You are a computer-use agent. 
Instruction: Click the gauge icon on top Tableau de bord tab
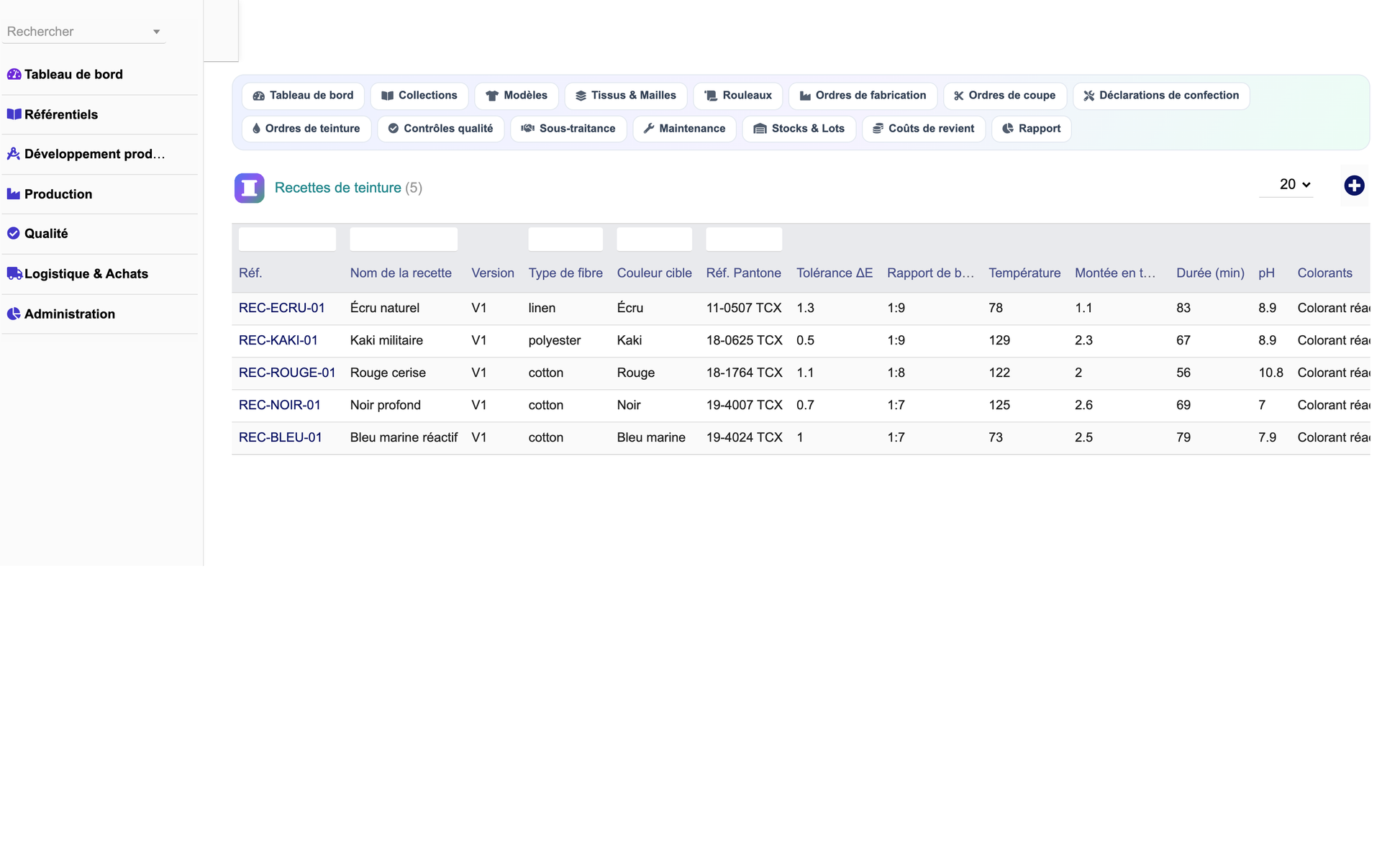pyautogui.click(x=259, y=96)
